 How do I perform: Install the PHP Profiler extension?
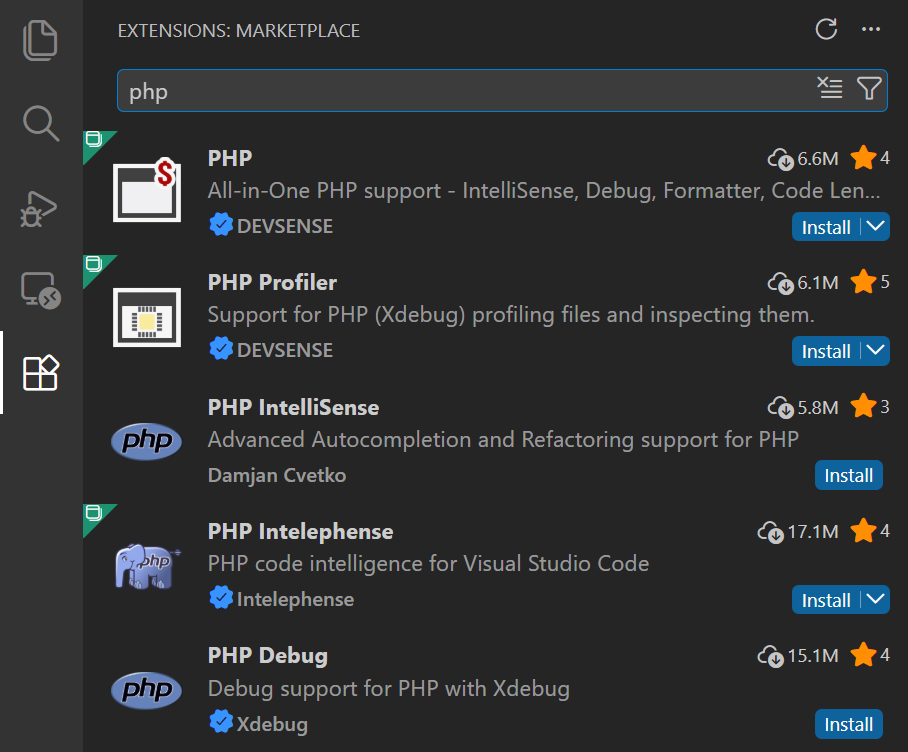pyautogui.click(x=826, y=351)
